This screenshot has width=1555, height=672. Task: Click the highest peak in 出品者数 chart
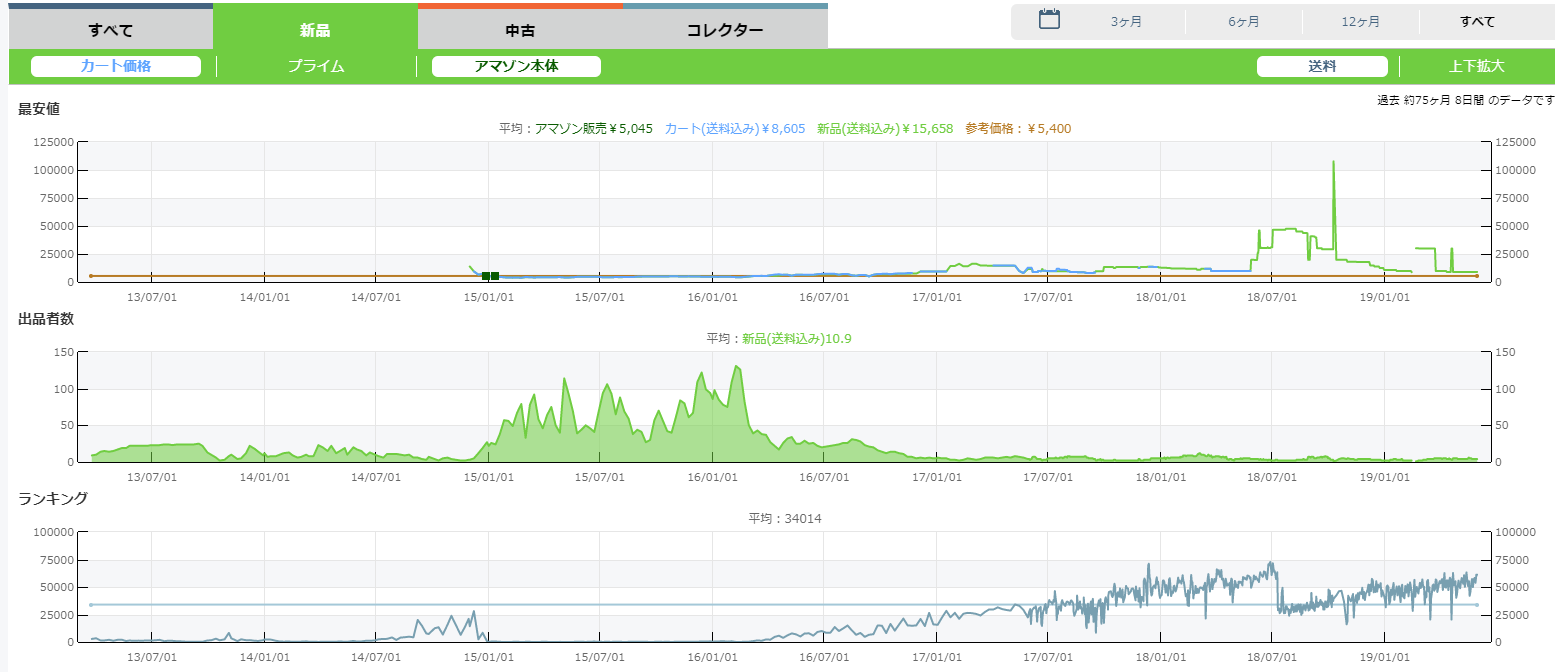(737, 367)
